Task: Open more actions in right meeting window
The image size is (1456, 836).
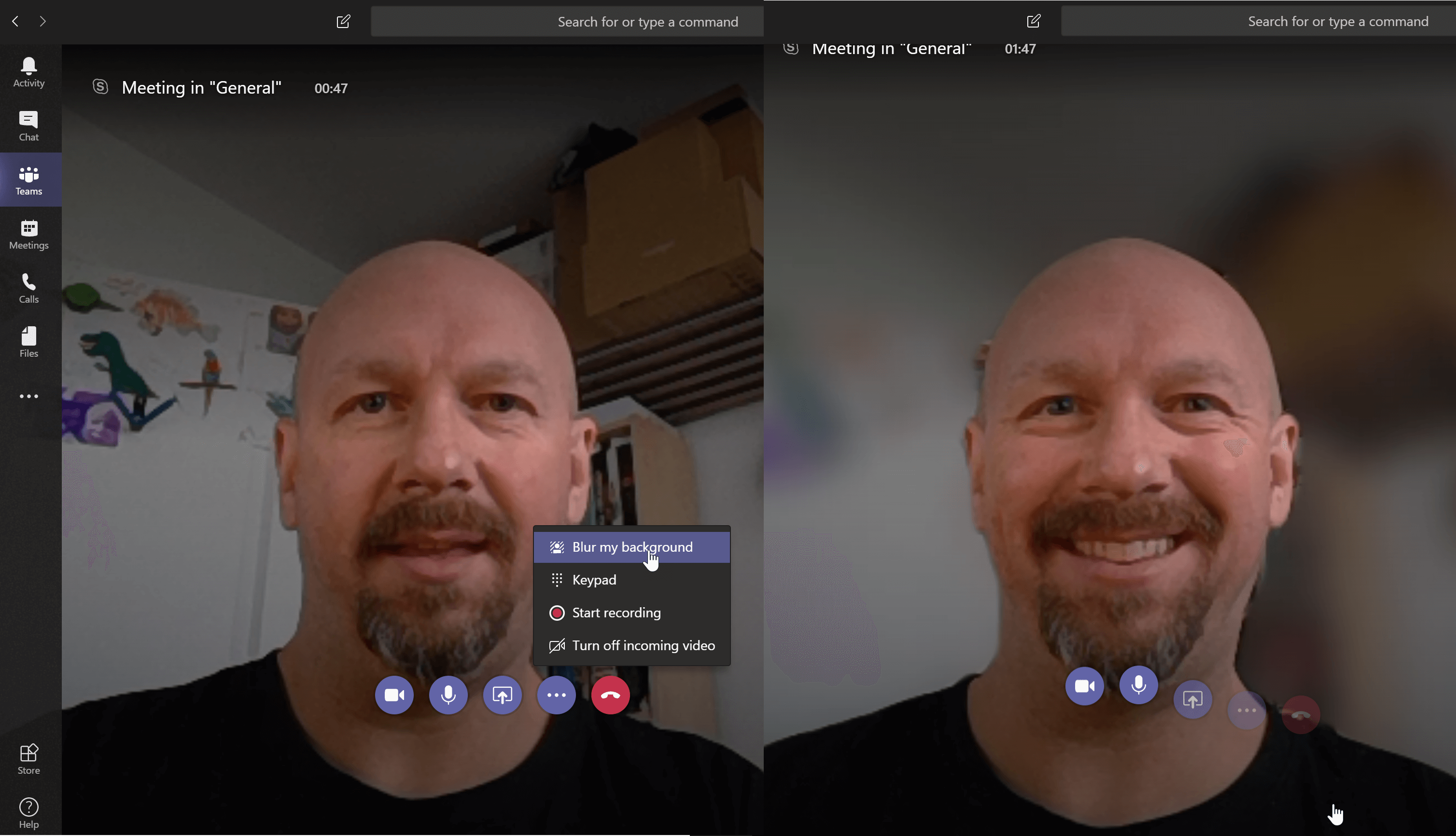Action: pyautogui.click(x=1246, y=711)
